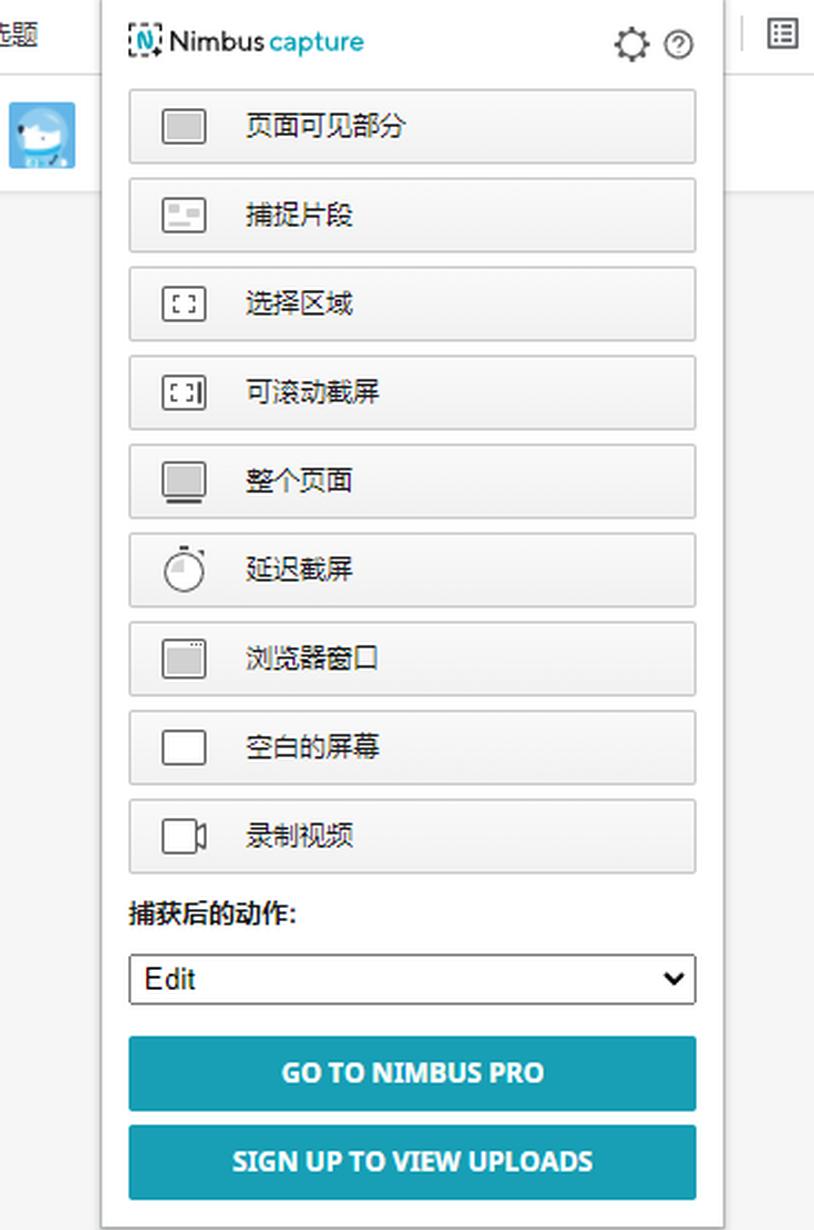Image resolution: width=814 pixels, height=1230 pixels.
Task: Click the blue avatar thumbnail behind the popup
Action: pyautogui.click(x=42, y=135)
